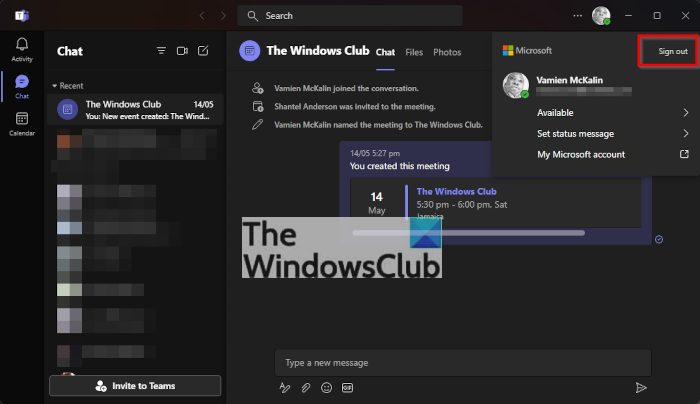Open the emoji picker
Viewport: 700px width, 404px height.
coord(326,387)
